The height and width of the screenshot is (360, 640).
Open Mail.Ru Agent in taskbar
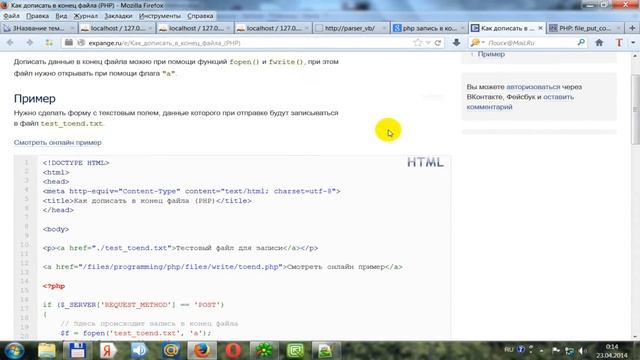pyautogui.click(x=171, y=351)
